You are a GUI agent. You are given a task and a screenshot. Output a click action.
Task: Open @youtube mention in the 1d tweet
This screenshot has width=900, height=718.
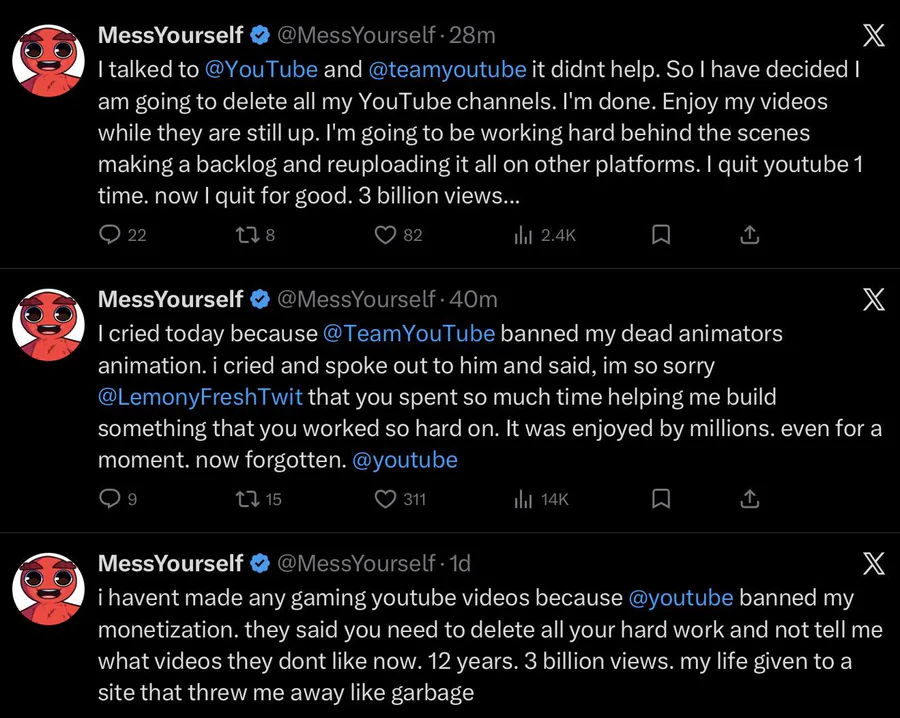681,598
